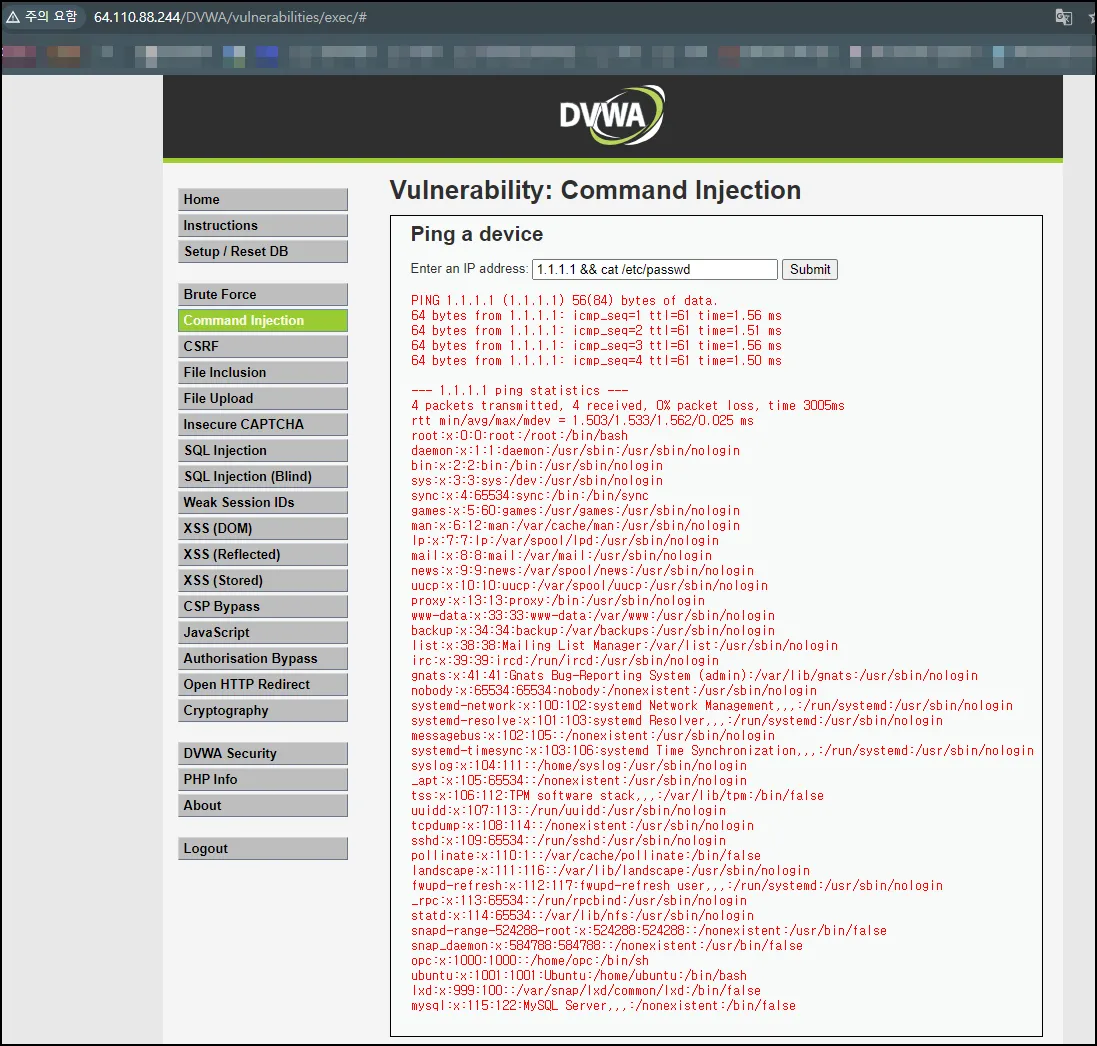Screen dimensions: 1097x1046
Task: Click the 'icmp_seq=4' ping reply line
Action: point(596,360)
